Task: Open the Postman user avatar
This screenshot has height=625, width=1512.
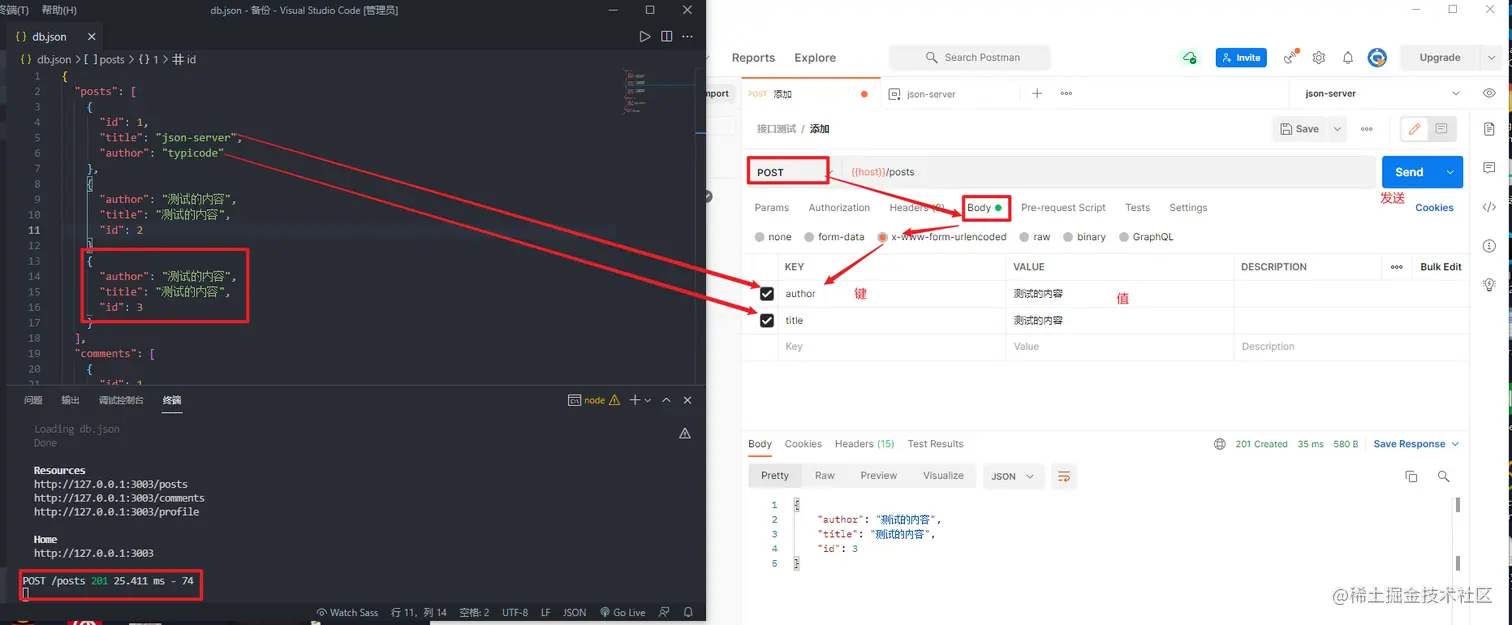Action: [x=1377, y=58]
